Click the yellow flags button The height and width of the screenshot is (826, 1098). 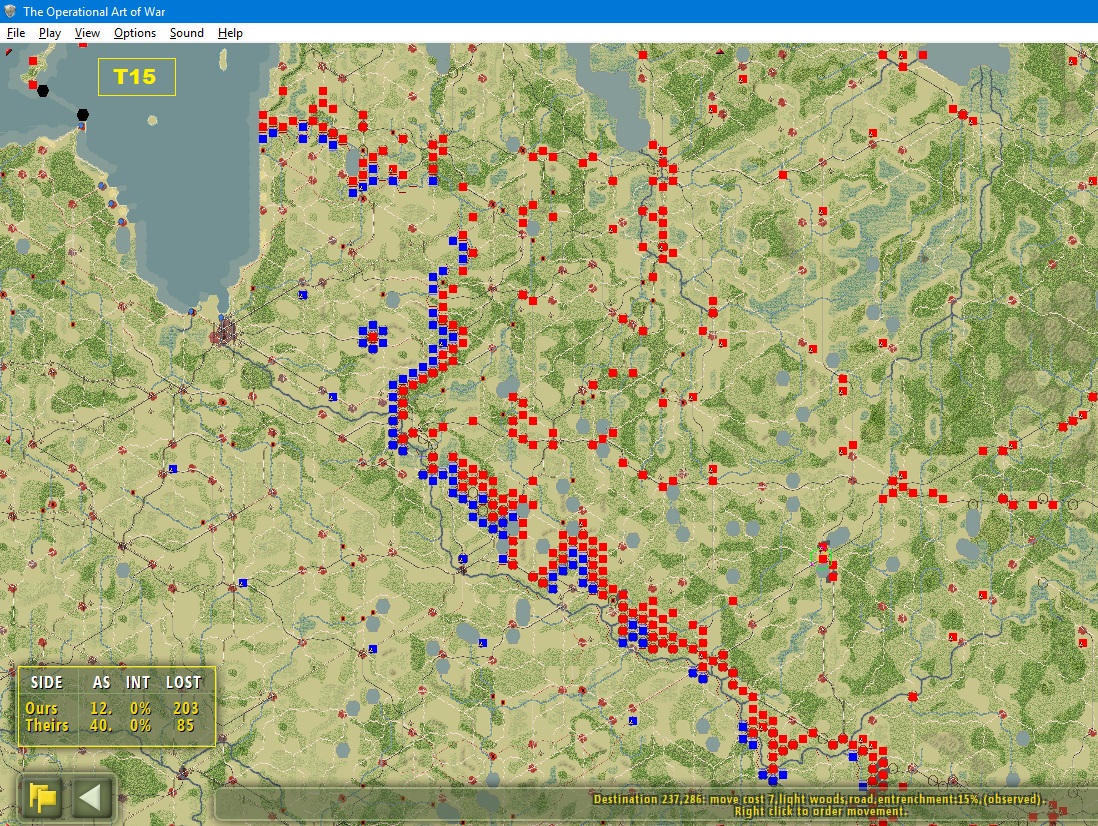pyautogui.click(x=41, y=798)
